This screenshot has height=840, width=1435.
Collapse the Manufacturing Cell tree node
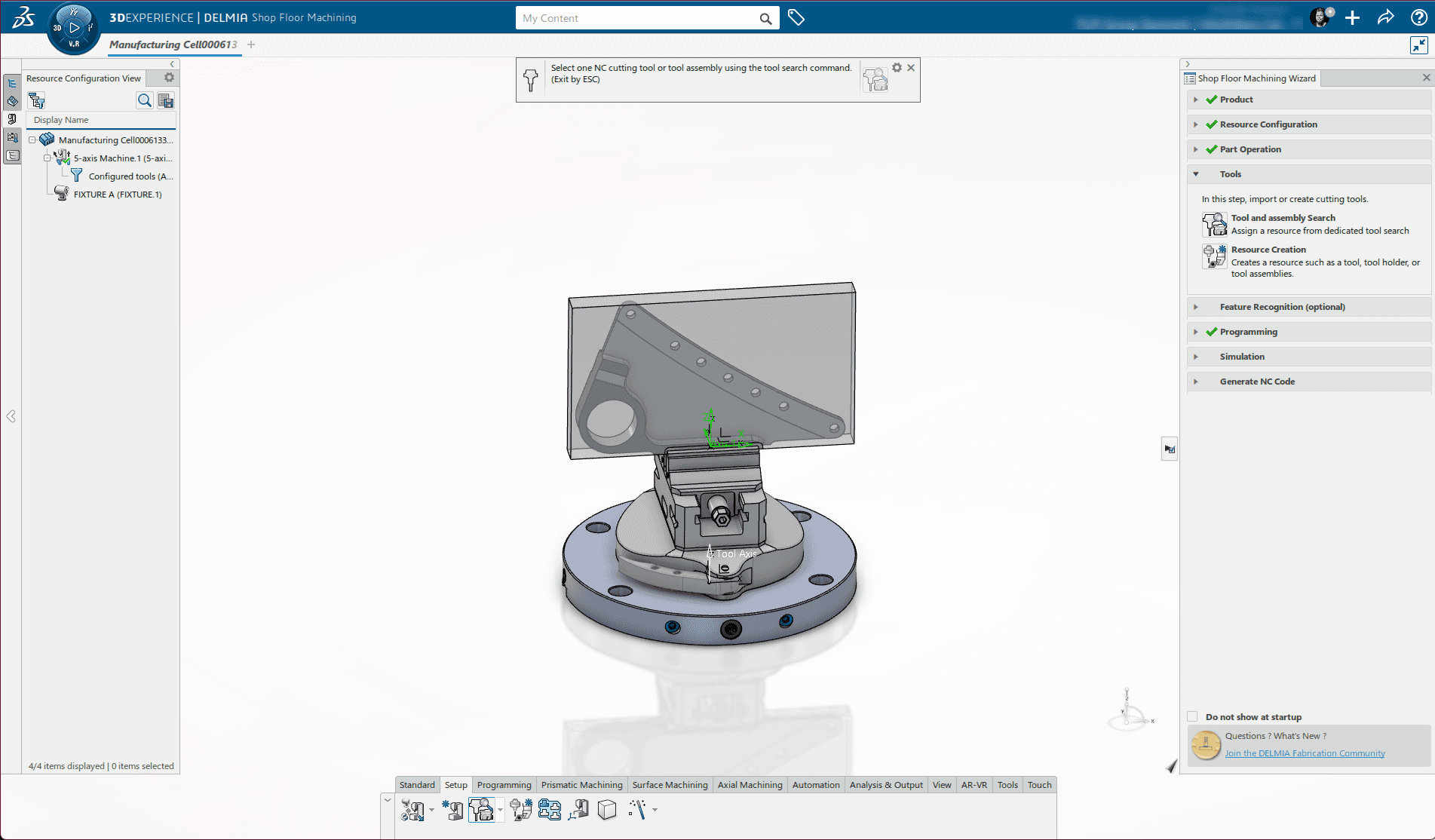point(32,140)
